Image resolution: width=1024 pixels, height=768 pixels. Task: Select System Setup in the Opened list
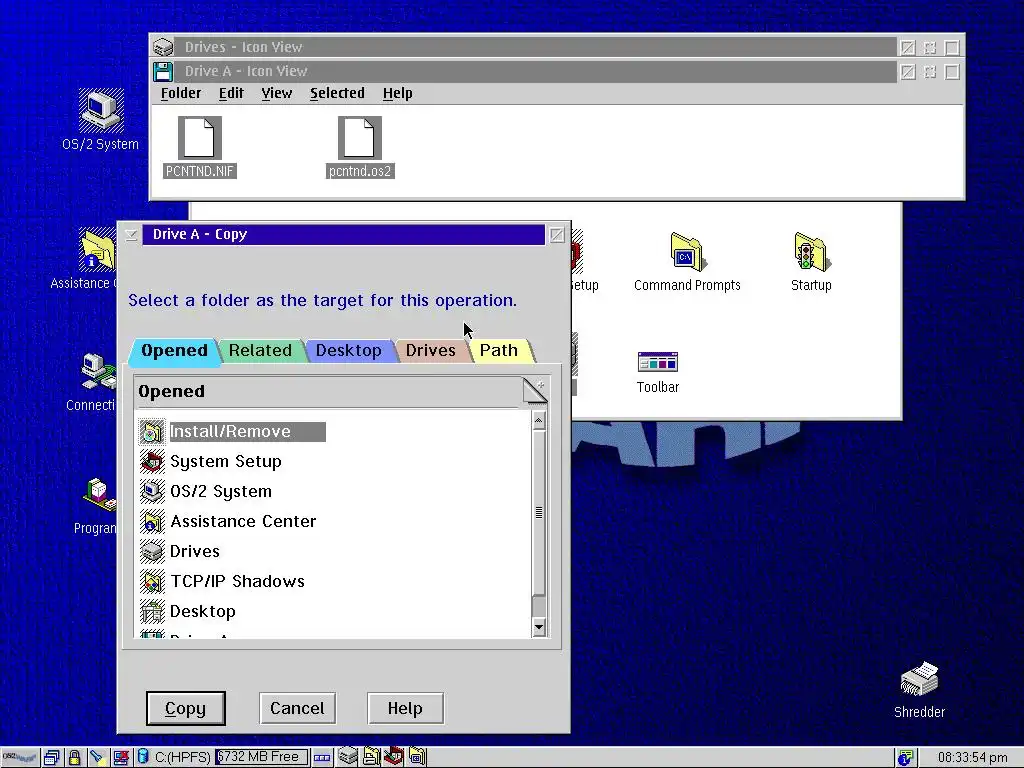(210, 462)
